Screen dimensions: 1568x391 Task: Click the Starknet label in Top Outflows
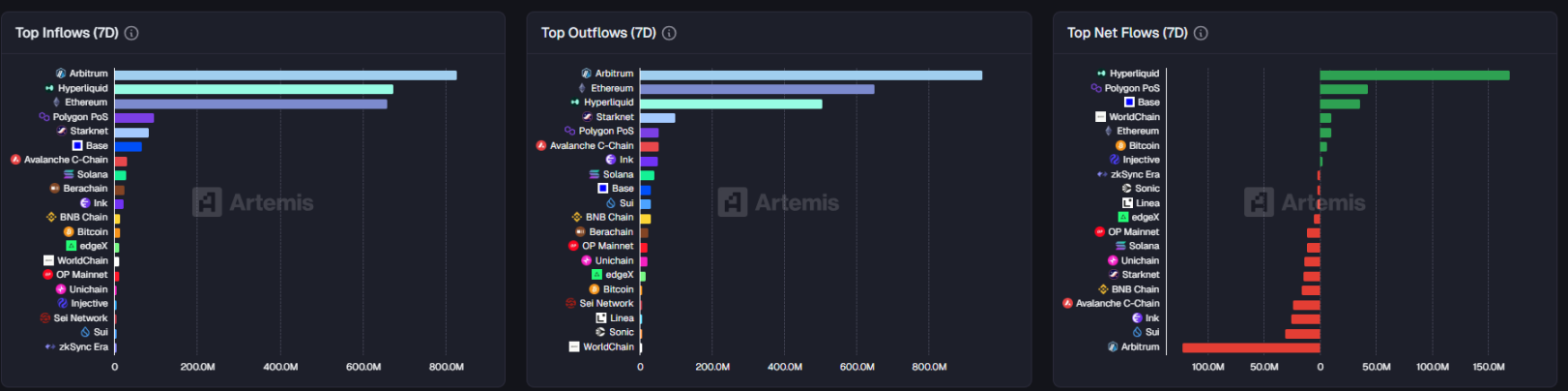[x=615, y=117]
